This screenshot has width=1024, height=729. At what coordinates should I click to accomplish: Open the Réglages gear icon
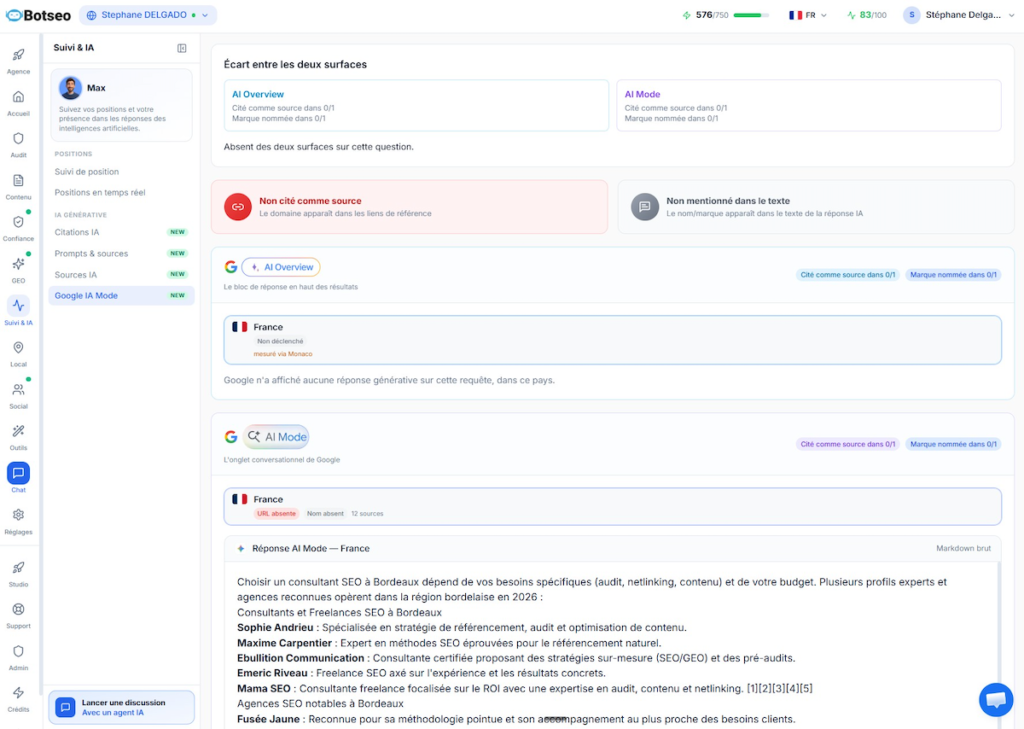coord(18,515)
